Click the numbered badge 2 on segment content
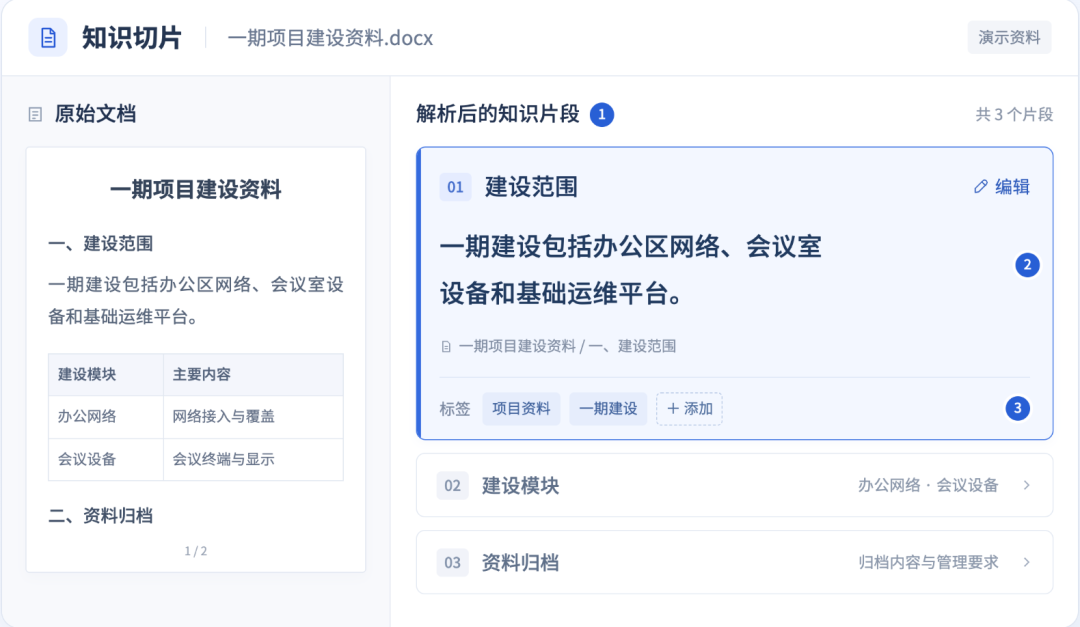 coord(1027,265)
